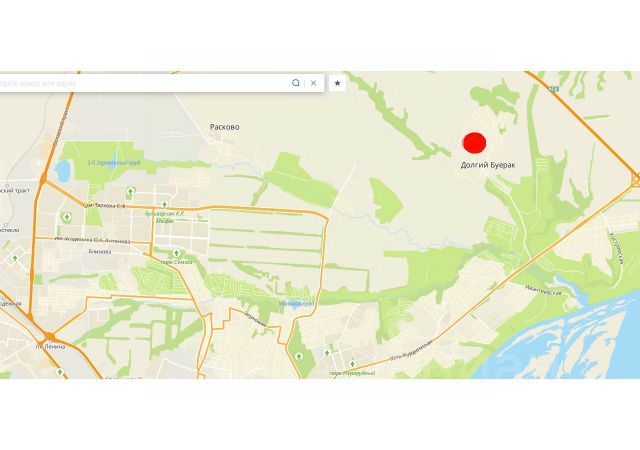640x450 pixels.
Task: Select the red marker near Долгий Буерак
Action: pyautogui.click(x=474, y=143)
